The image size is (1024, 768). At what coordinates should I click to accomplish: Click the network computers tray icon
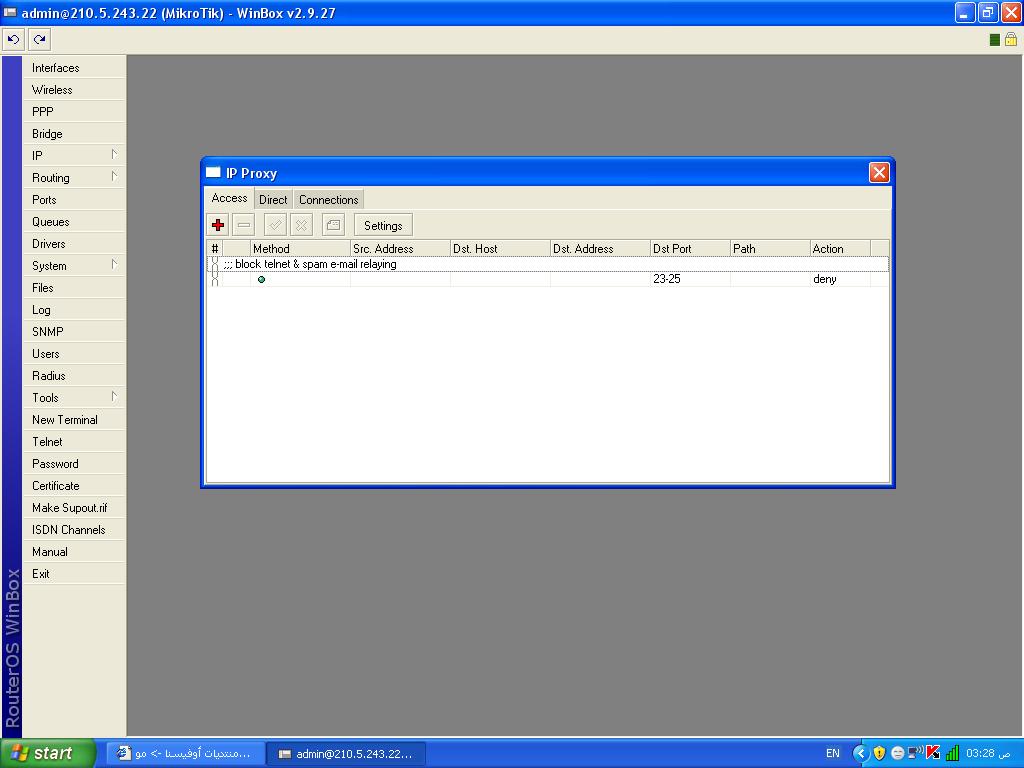(x=916, y=753)
